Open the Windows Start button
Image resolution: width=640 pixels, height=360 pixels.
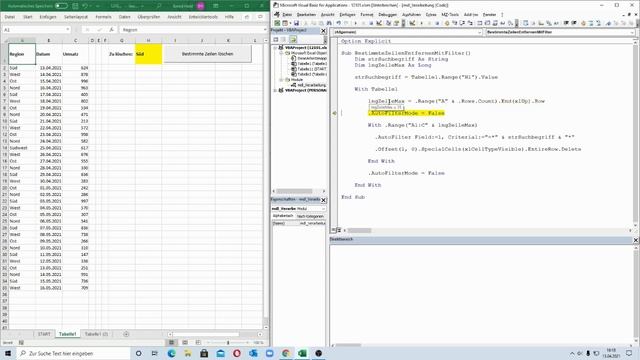(x=8, y=353)
